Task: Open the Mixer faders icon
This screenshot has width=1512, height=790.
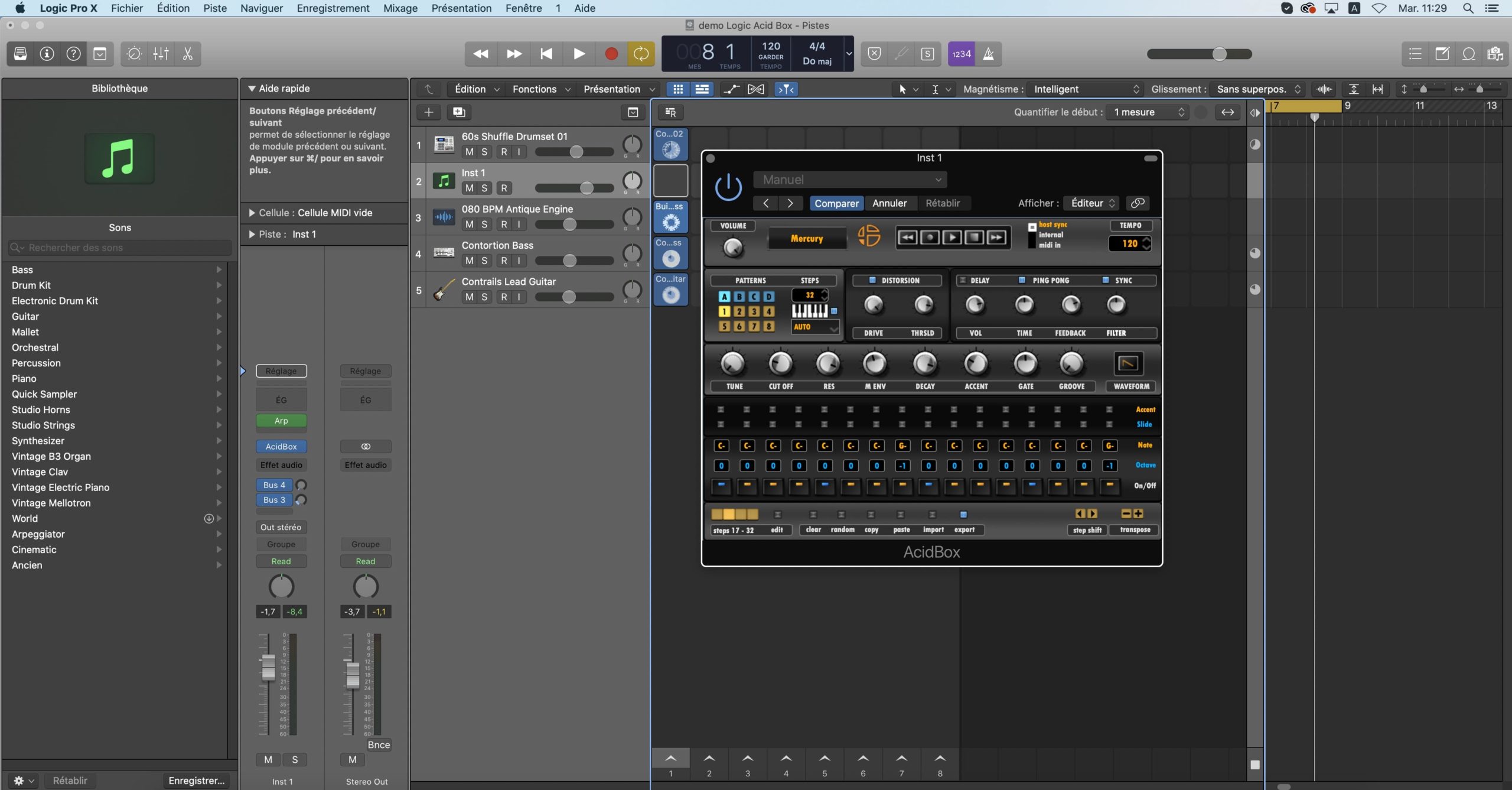Action: 161,54
